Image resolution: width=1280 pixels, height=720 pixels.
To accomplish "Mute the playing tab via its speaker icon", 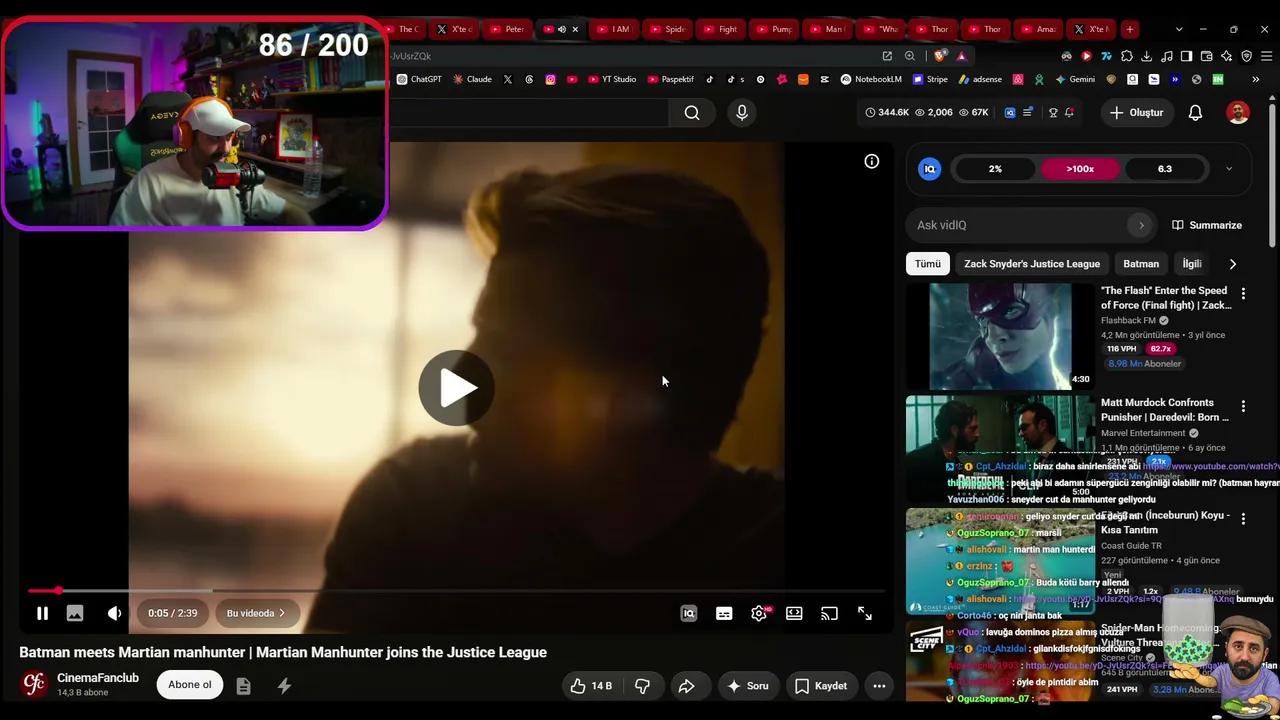I will pos(561,29).
